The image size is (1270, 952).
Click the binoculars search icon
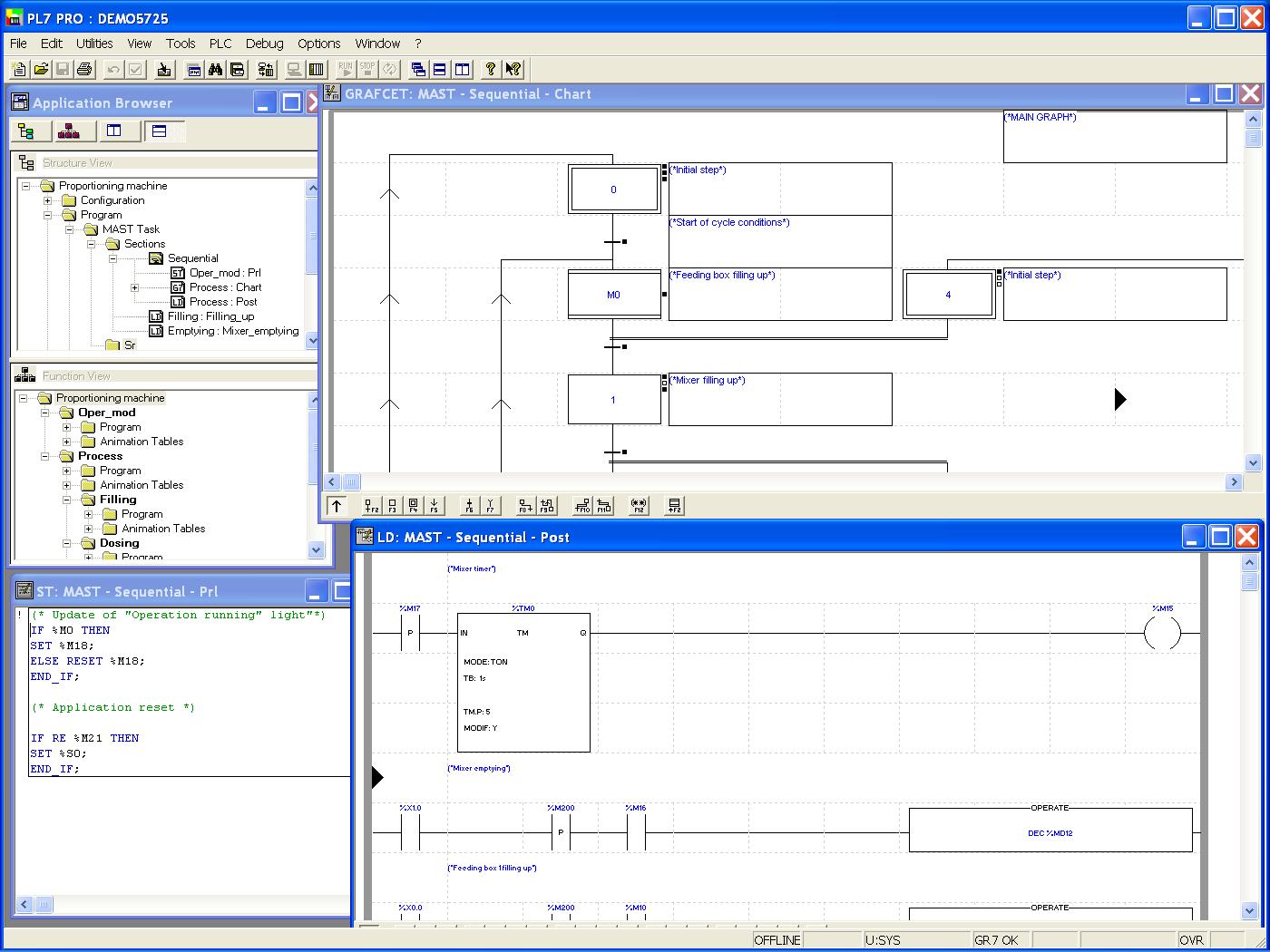point(215,69)
